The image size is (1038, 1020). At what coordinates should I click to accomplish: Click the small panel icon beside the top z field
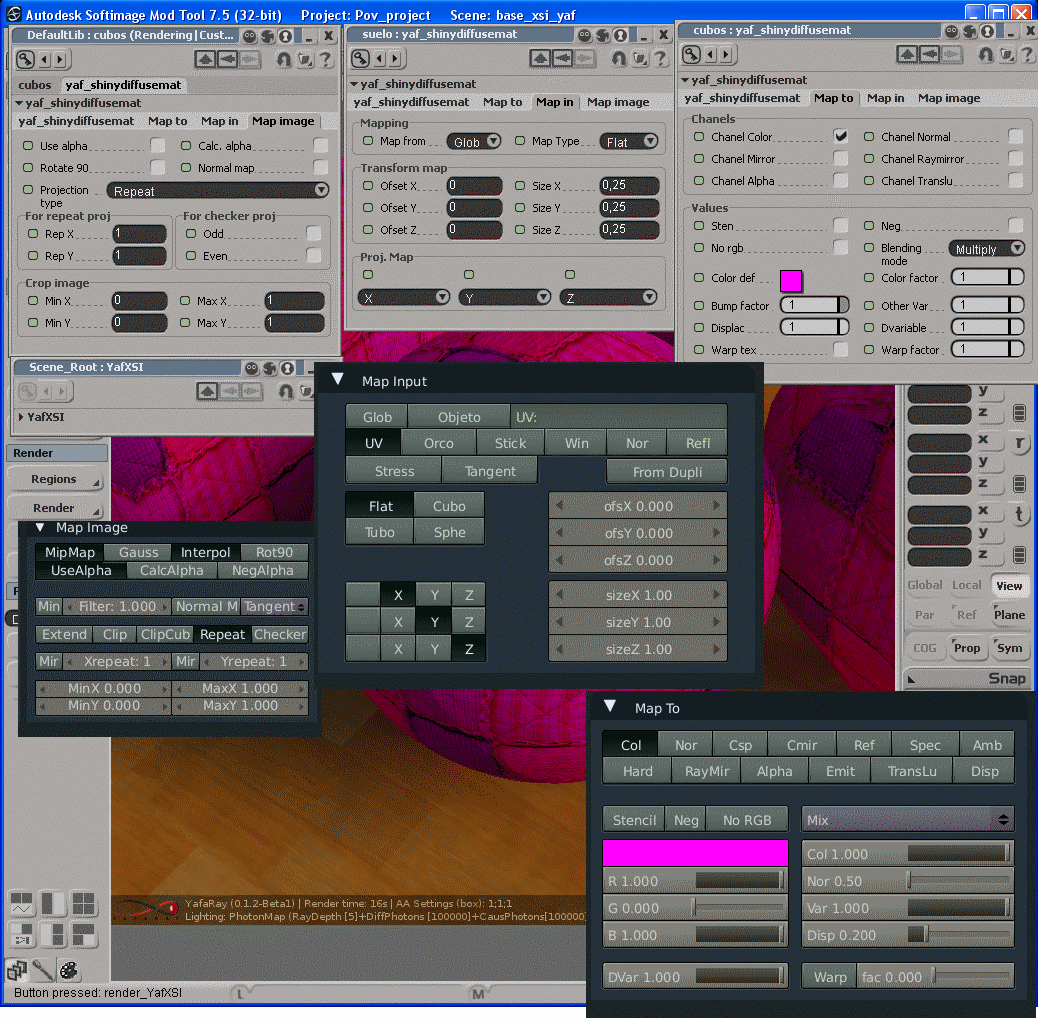tap(1019, 413)
